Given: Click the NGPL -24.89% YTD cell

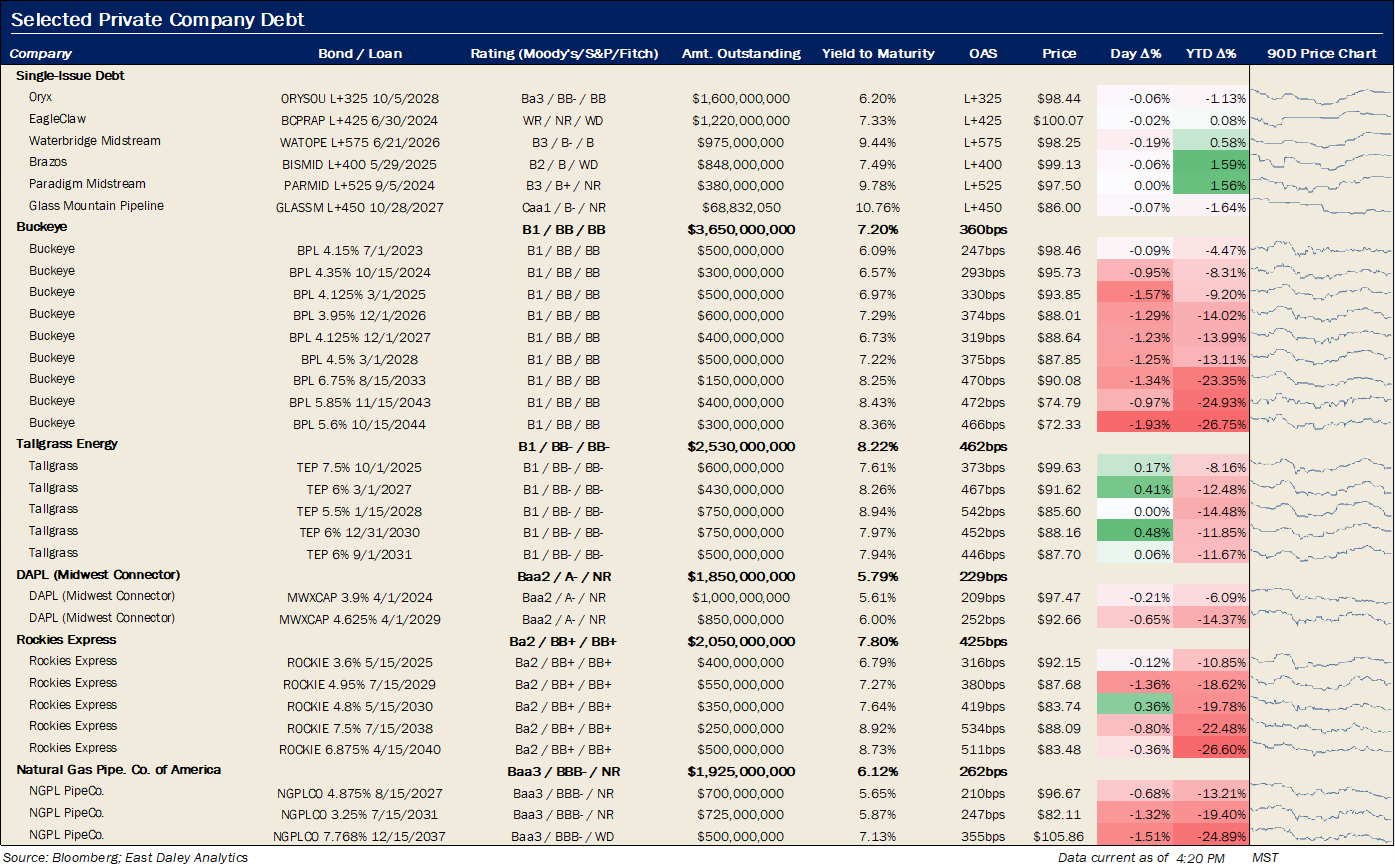Looking at the screenshot, I should [x=1211, y=836].
